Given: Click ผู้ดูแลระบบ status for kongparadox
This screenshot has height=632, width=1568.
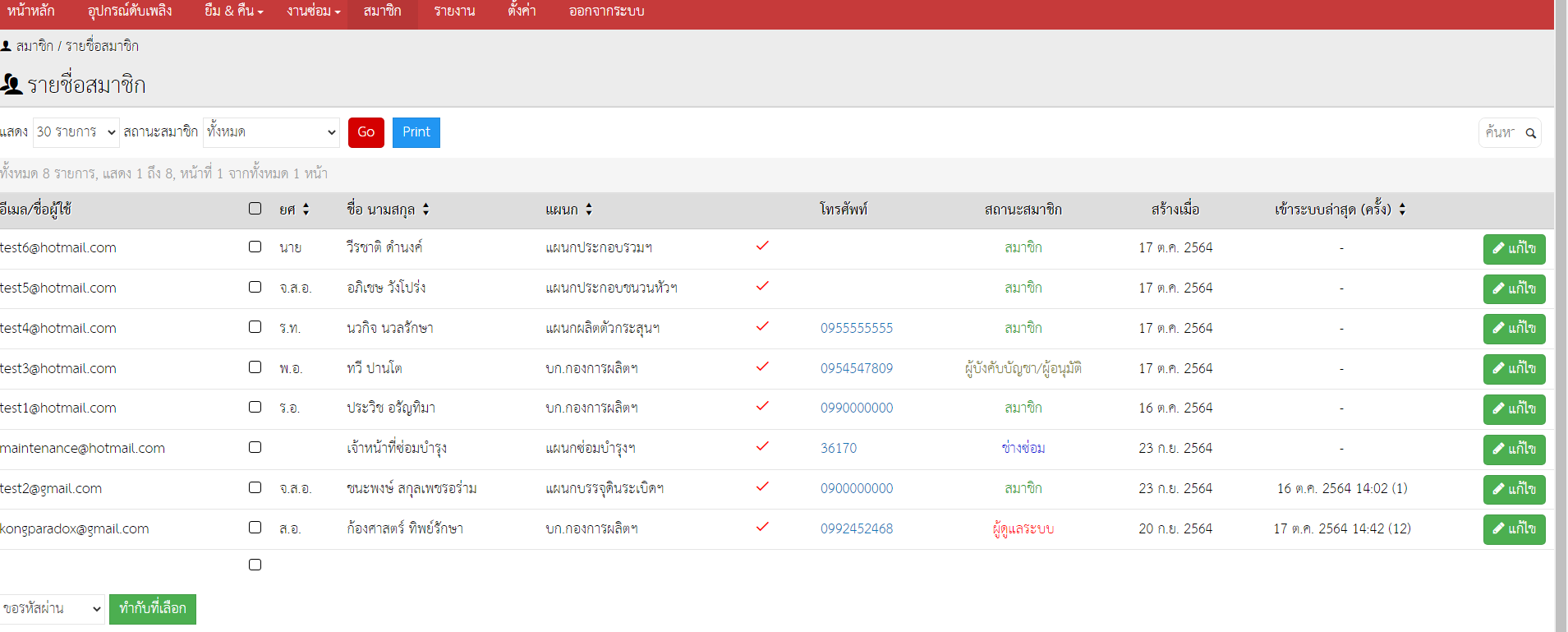Looking at the screenshot, I should [x=1023, y=528].
